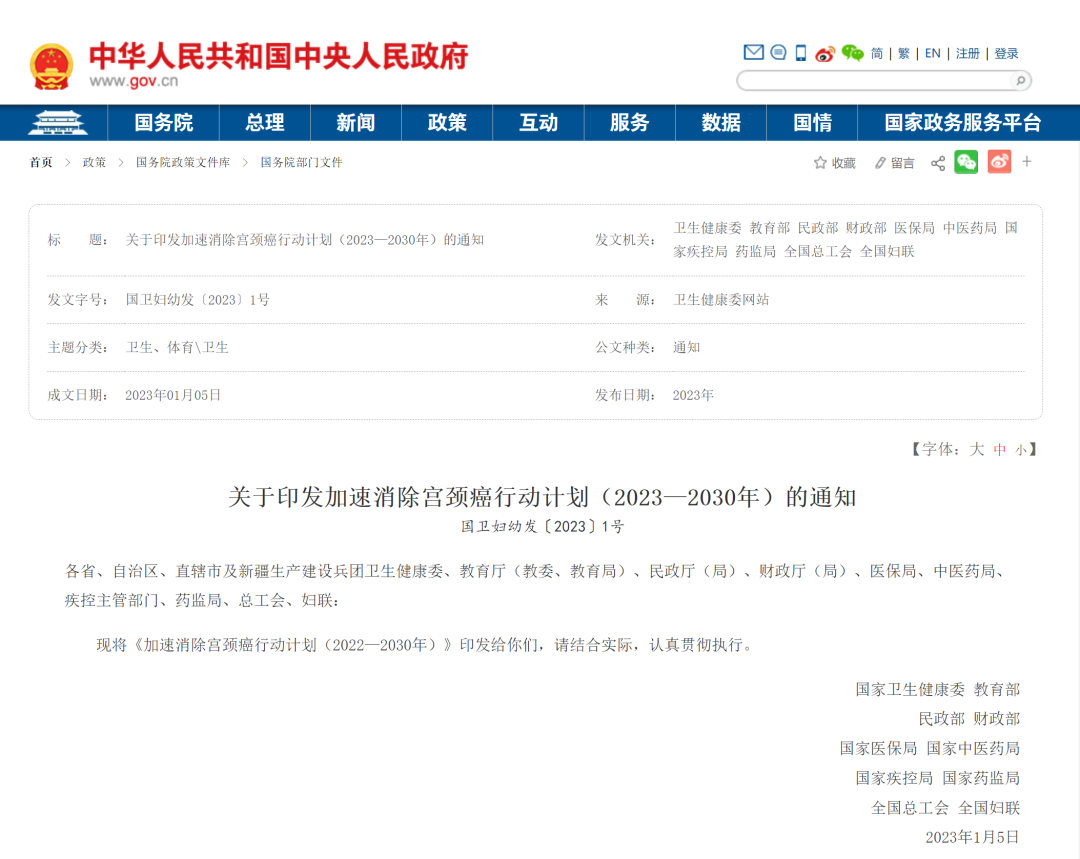The height and width of the screenshot is (859, 1080).
Task: Share article via green WeChat button
Action: (x=966, y=162)
